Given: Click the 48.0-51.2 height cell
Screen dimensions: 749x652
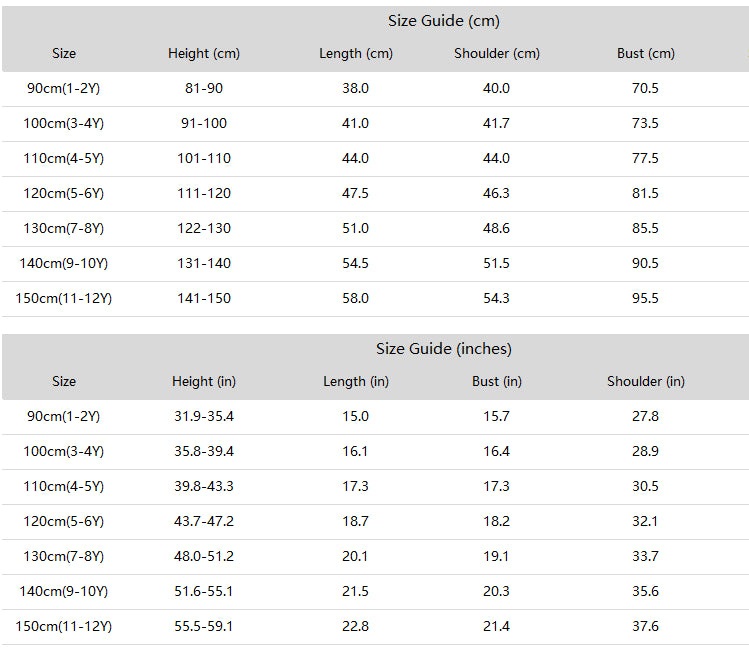Looking at the screenshot, I should point(204,556).
